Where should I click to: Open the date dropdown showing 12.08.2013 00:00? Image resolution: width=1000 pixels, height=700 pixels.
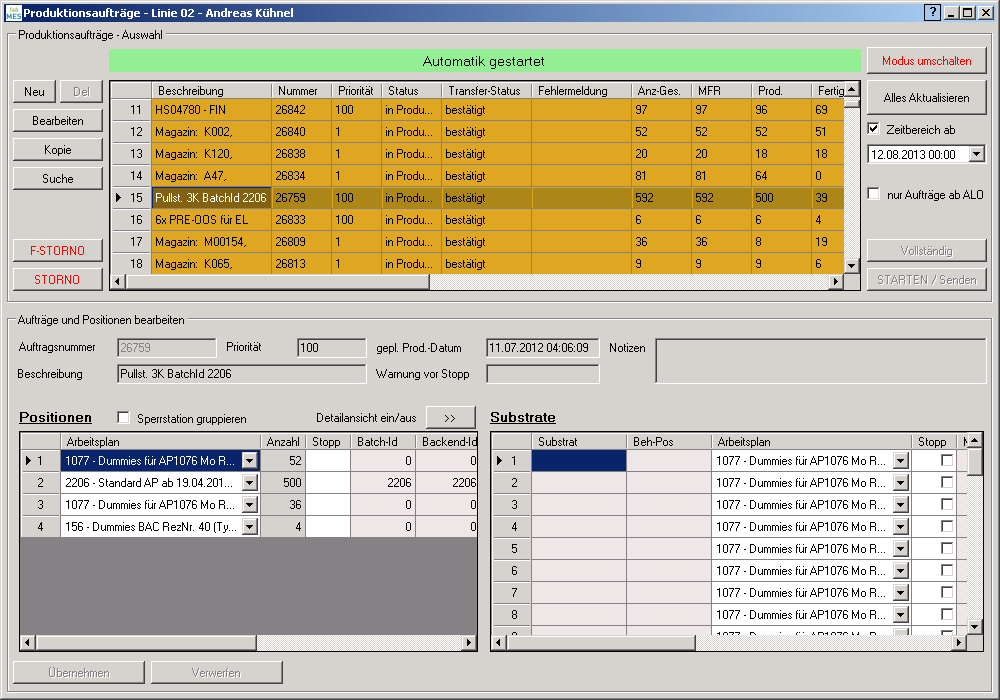976,155
